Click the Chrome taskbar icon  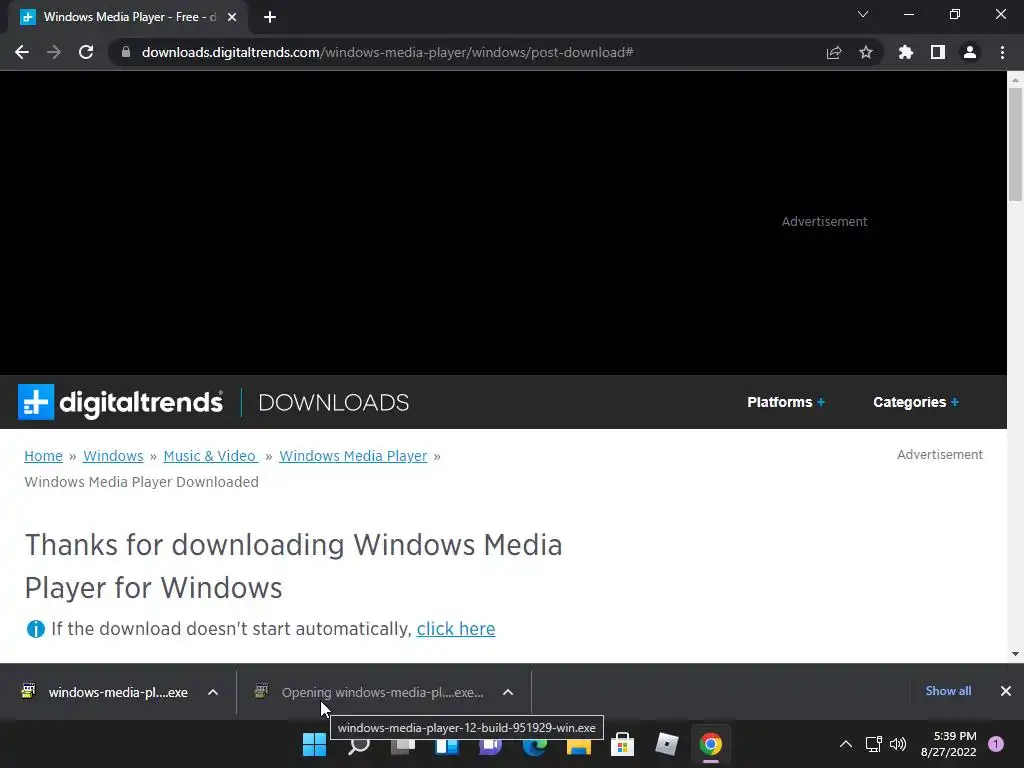point(711,744)
